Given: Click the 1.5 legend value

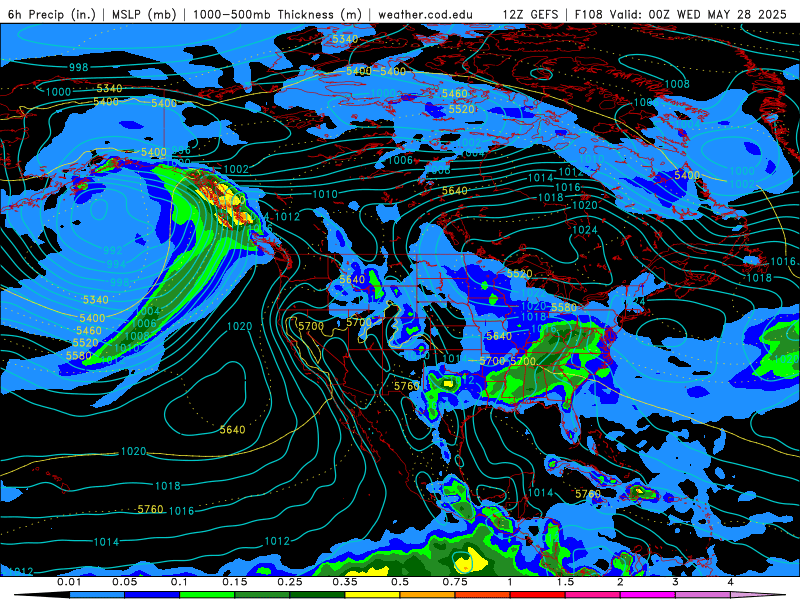Looking at the screenshot, I should 565,582.
